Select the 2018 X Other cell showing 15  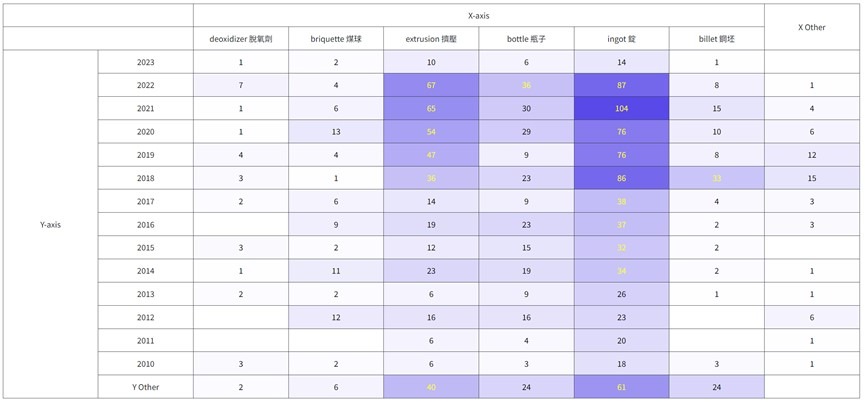811,178
